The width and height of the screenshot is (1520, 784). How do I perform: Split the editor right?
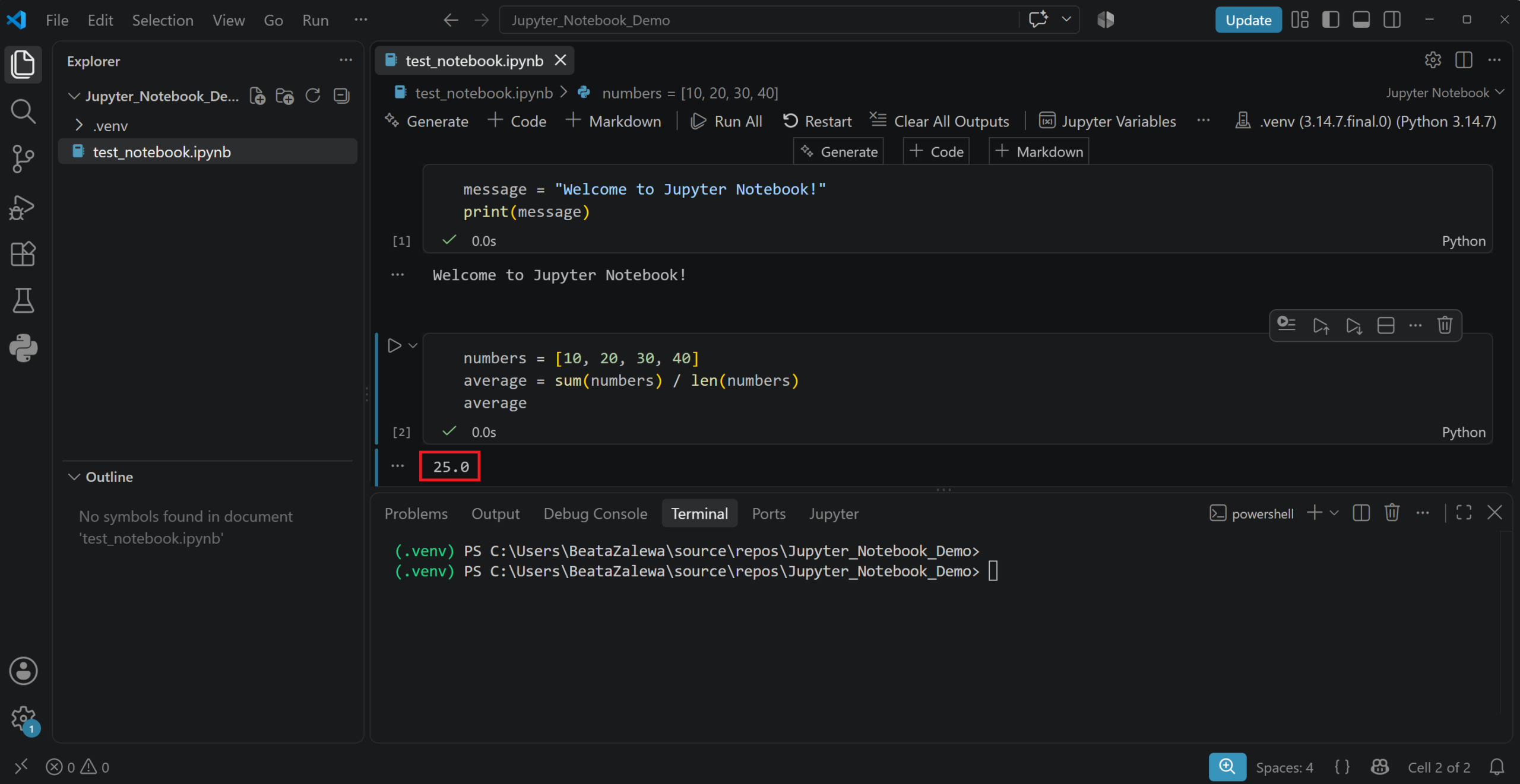[1464, 60]
